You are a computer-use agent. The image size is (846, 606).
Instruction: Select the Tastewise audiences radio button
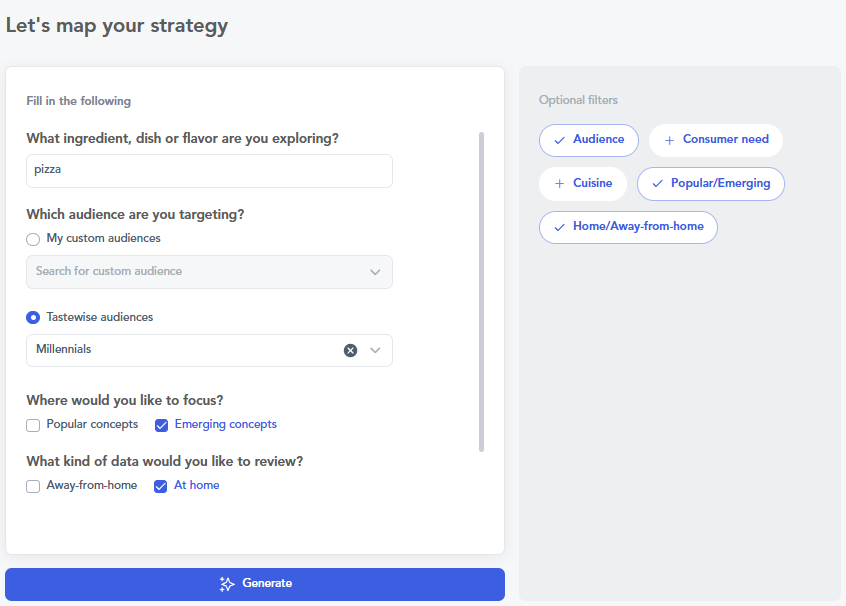pyautogui.click(x=33, y=318)
